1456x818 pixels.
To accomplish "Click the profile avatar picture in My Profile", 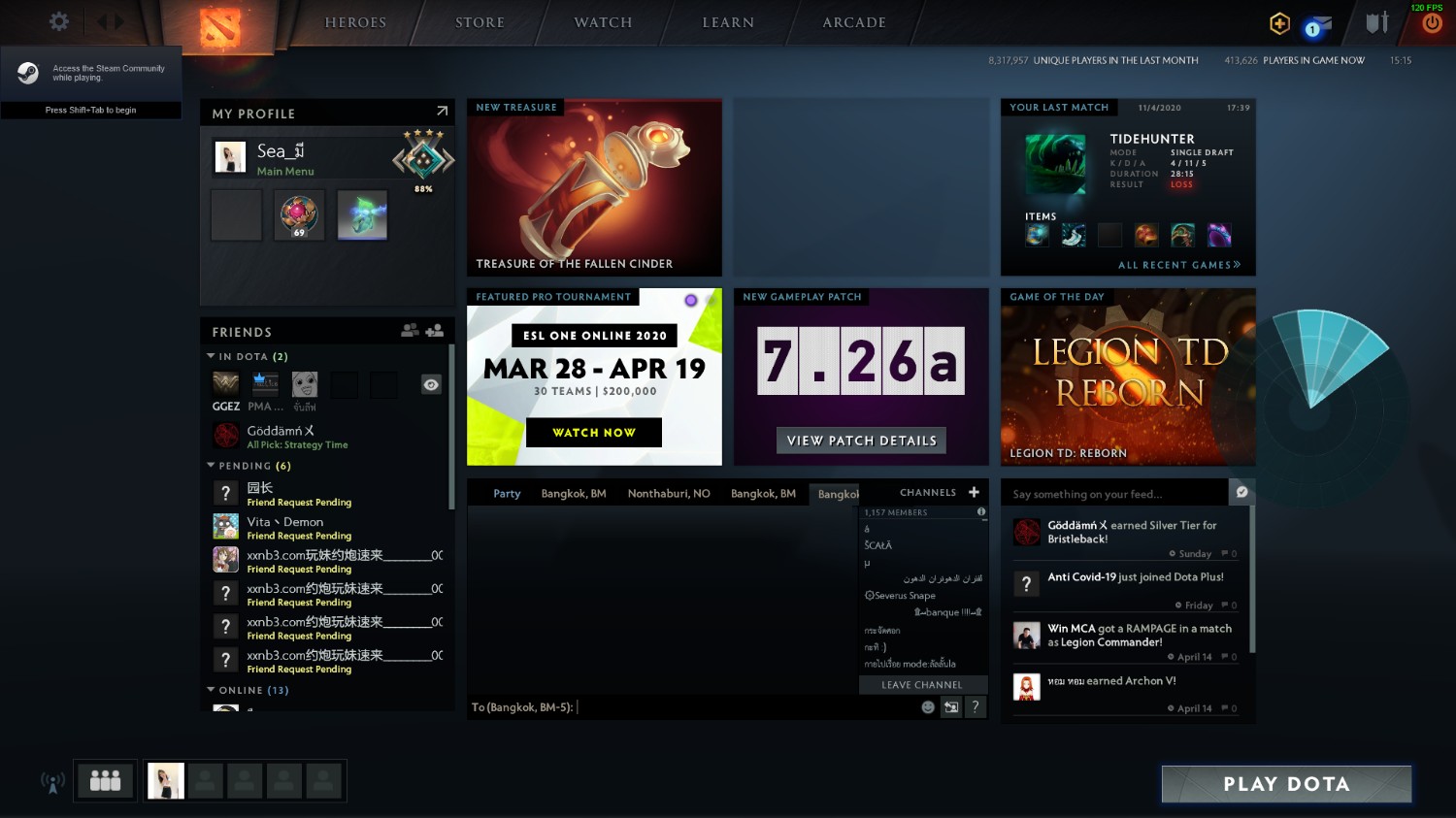I will [x=230, y=157].
